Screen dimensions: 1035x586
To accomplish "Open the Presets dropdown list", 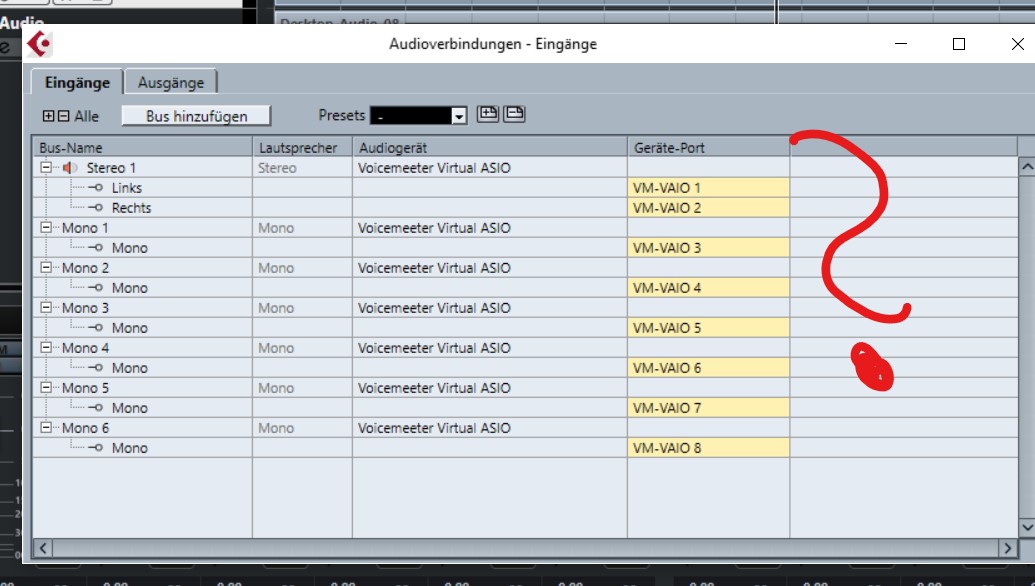I will click(458, 115).
